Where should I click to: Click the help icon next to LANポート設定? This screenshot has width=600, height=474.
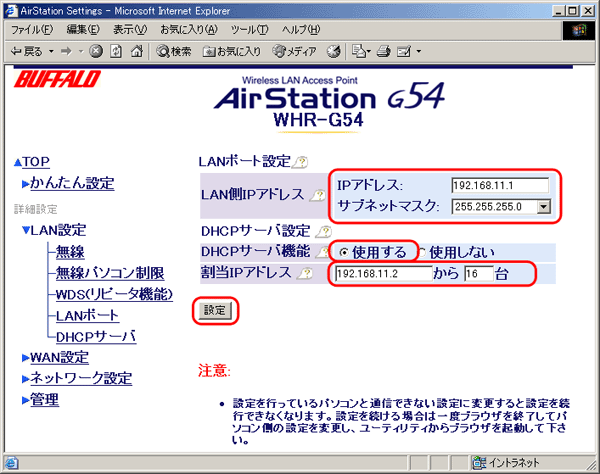pyautogui.click(x=300, y=163)
